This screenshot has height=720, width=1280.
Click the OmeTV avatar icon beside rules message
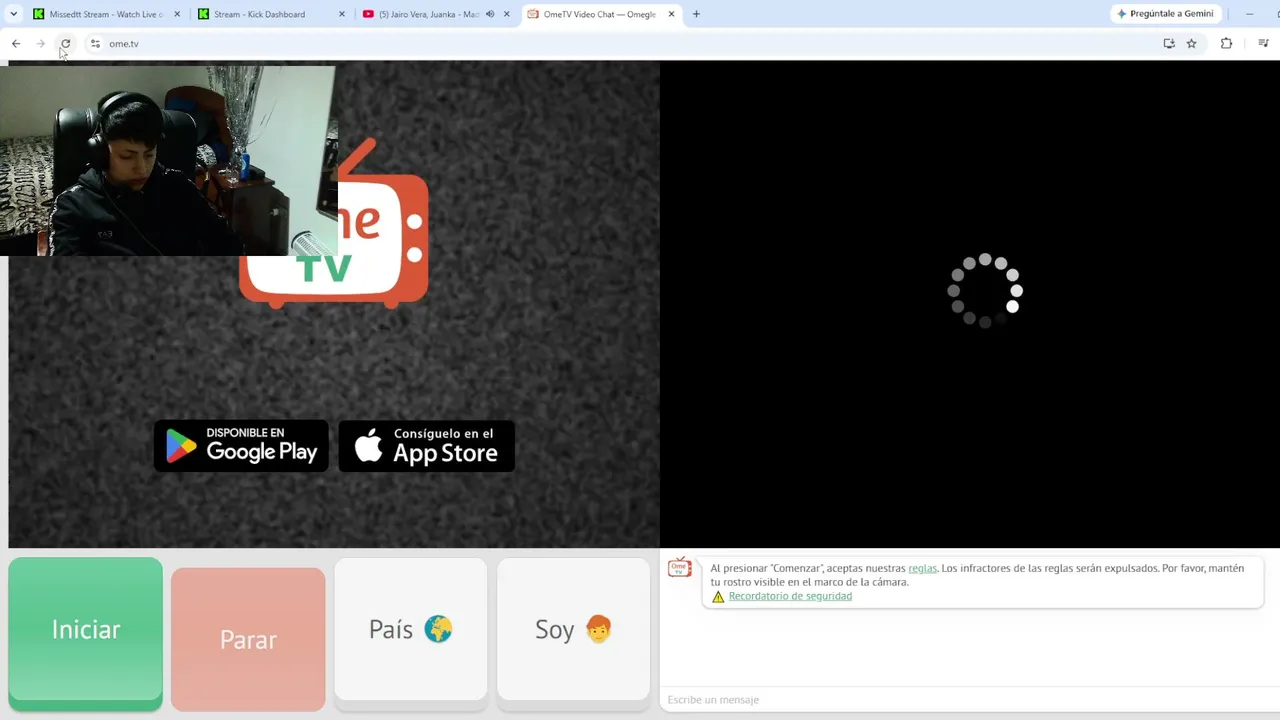680,568
